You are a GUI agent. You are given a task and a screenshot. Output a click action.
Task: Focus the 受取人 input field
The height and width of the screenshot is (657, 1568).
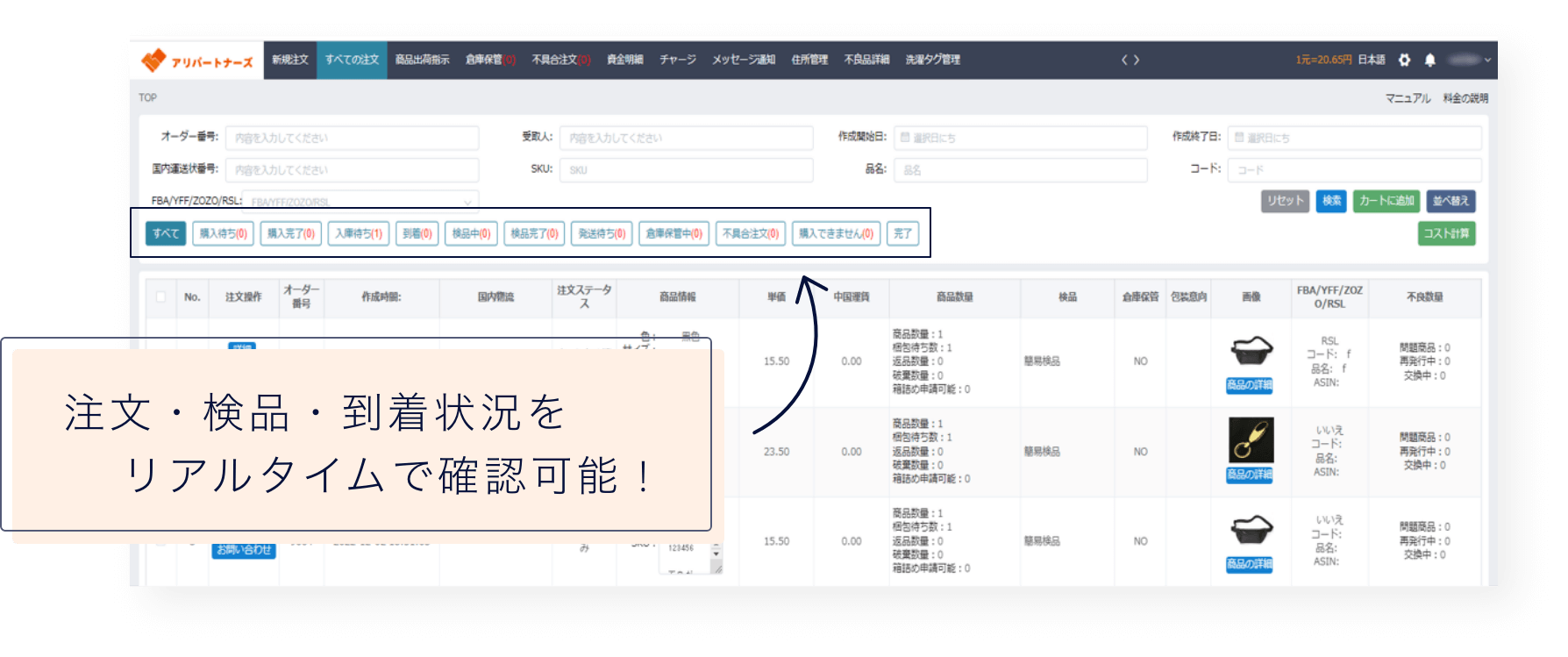[x=686, y=138]
